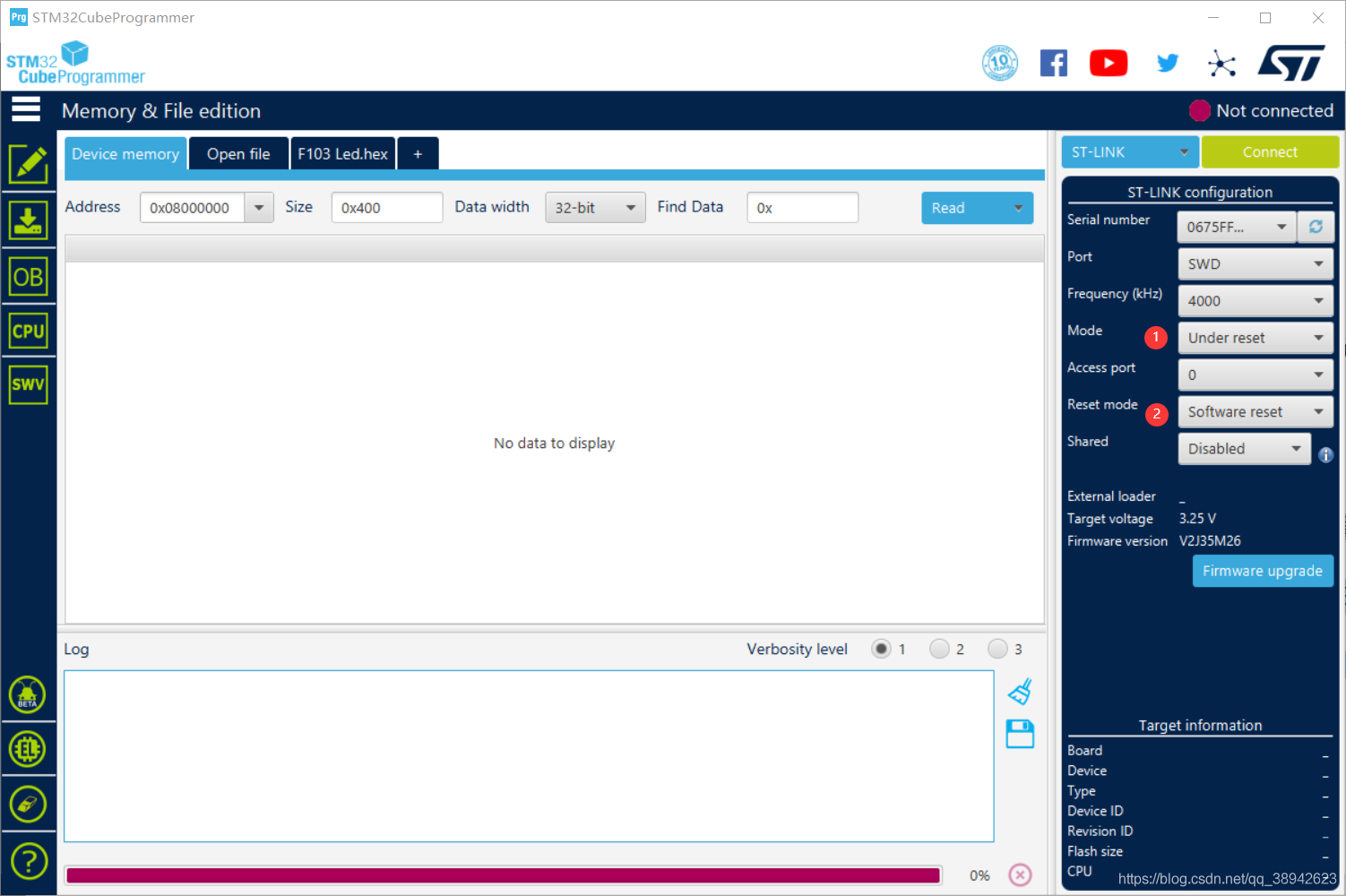
Task: Click the progress bar
Action: click(504, 875)
